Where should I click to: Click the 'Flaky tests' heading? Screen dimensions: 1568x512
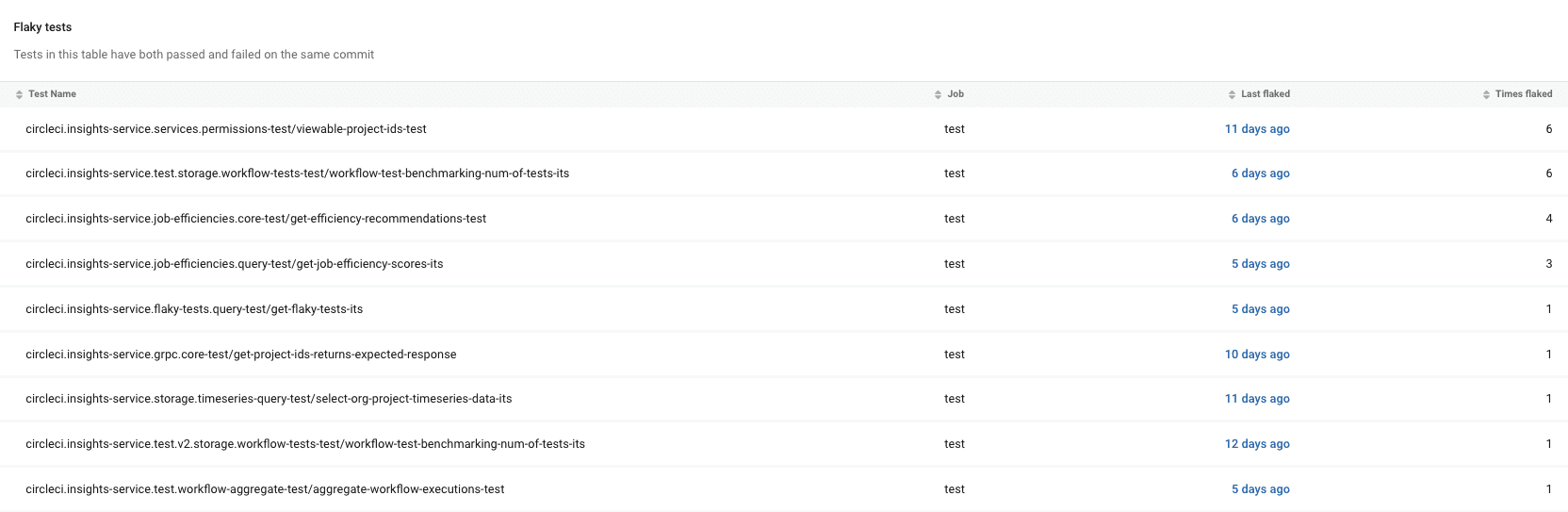(x=42, y=27)
